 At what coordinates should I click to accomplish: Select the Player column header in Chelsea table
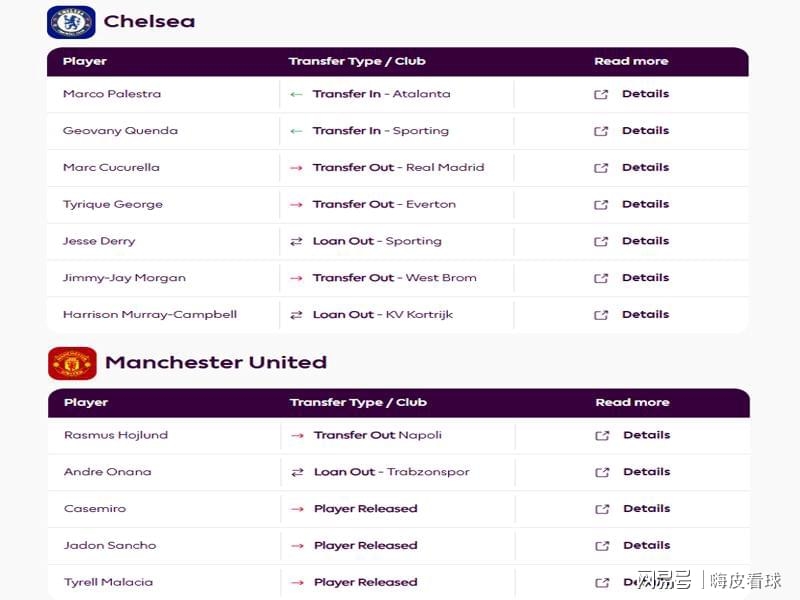(x=85, y=61)
